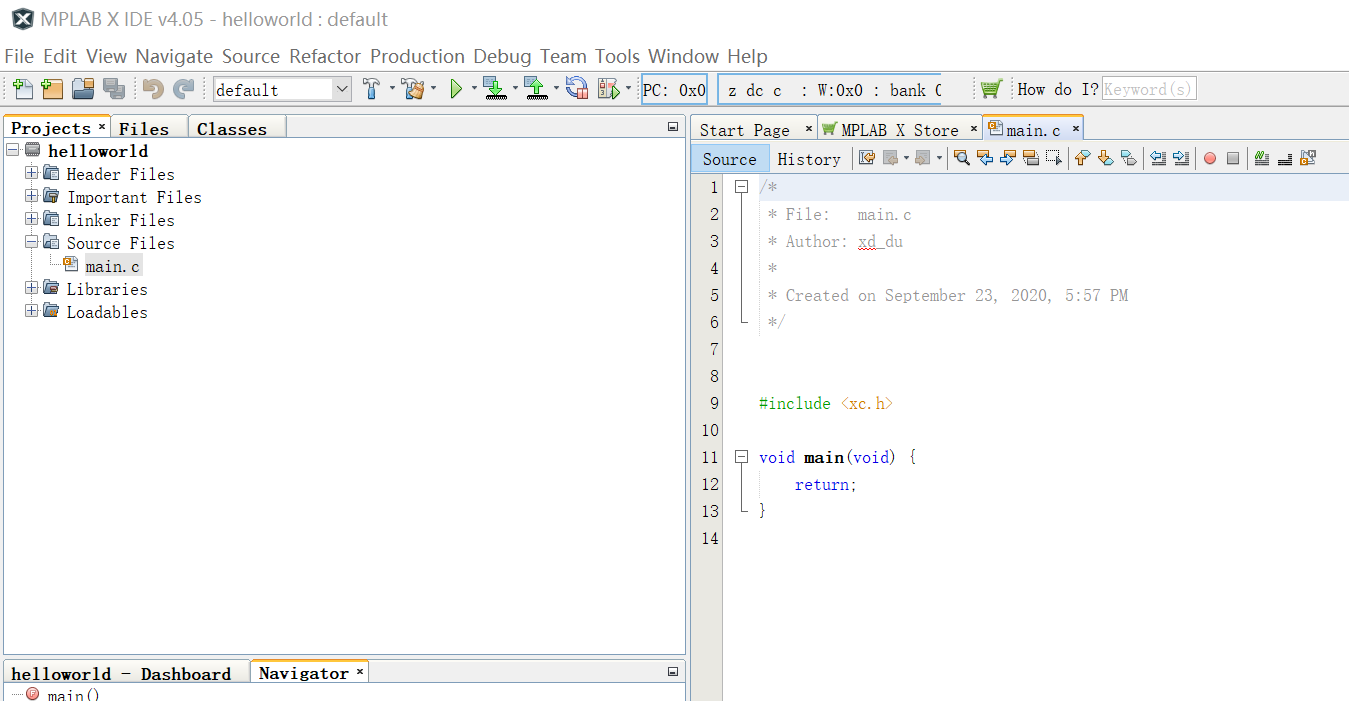Toggle Bookmark icon in editor toolbar

point(1128,158)
